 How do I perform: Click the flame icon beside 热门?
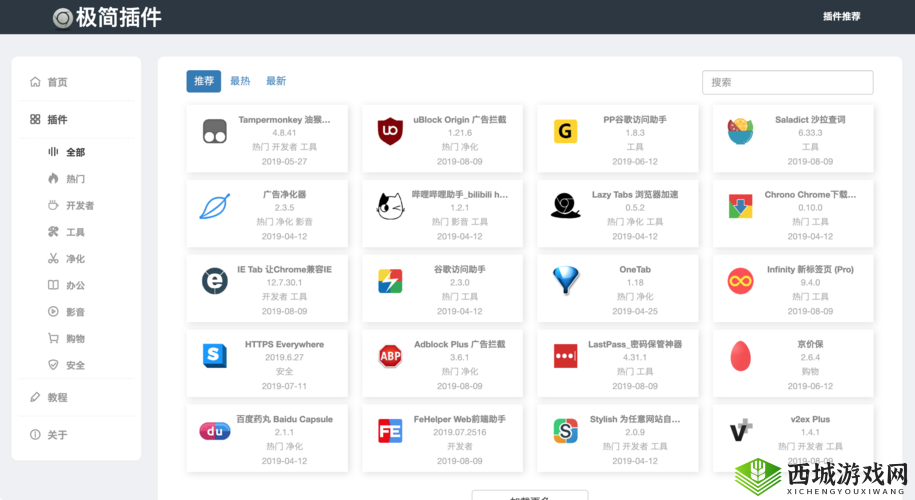[53, 179]
